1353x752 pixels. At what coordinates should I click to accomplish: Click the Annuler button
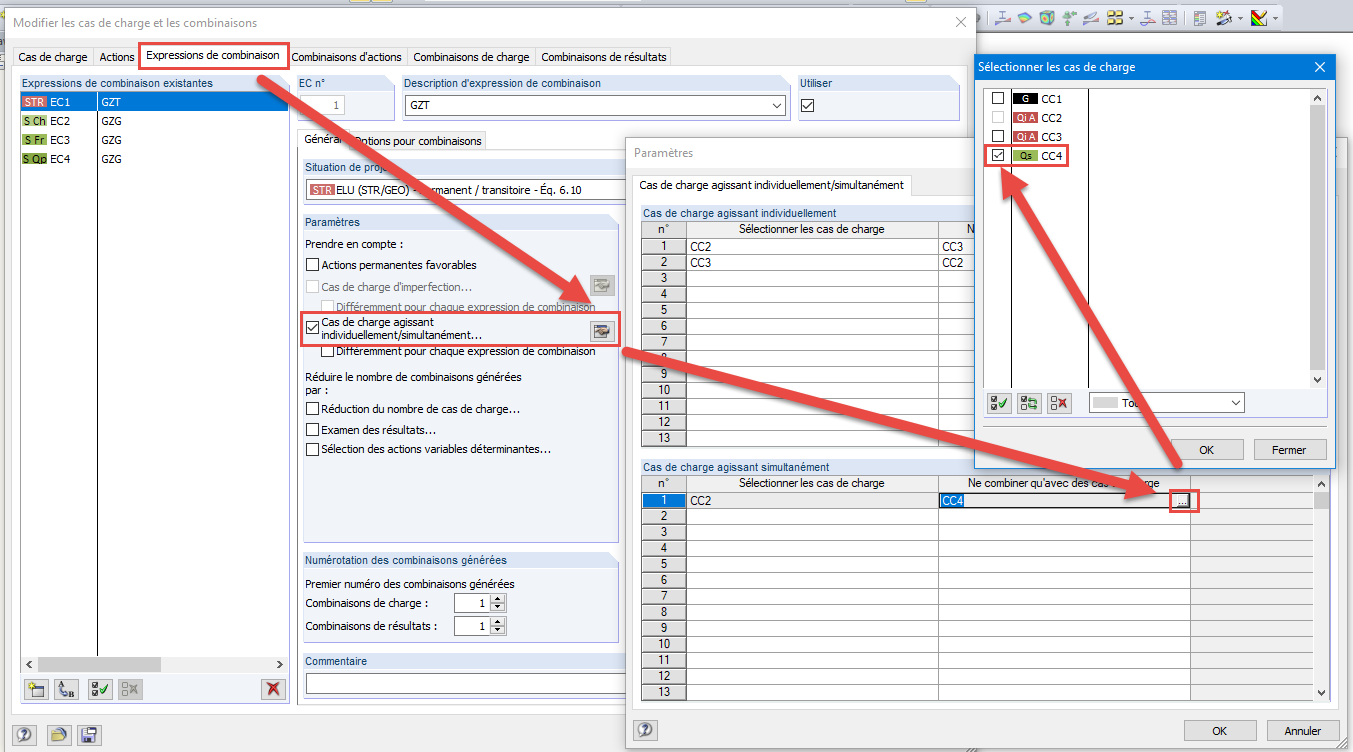tap(1303, 731)
